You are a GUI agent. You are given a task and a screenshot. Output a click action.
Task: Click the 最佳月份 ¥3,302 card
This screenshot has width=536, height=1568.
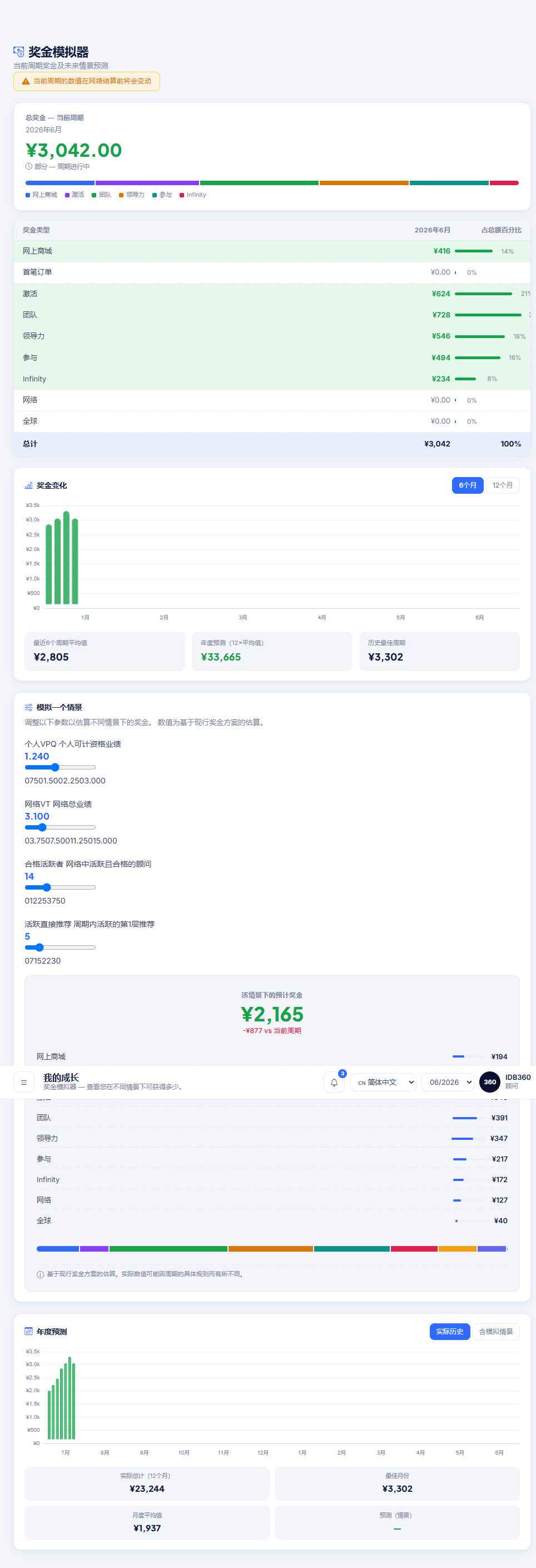pyautogui.click(x=398, y=1483)
